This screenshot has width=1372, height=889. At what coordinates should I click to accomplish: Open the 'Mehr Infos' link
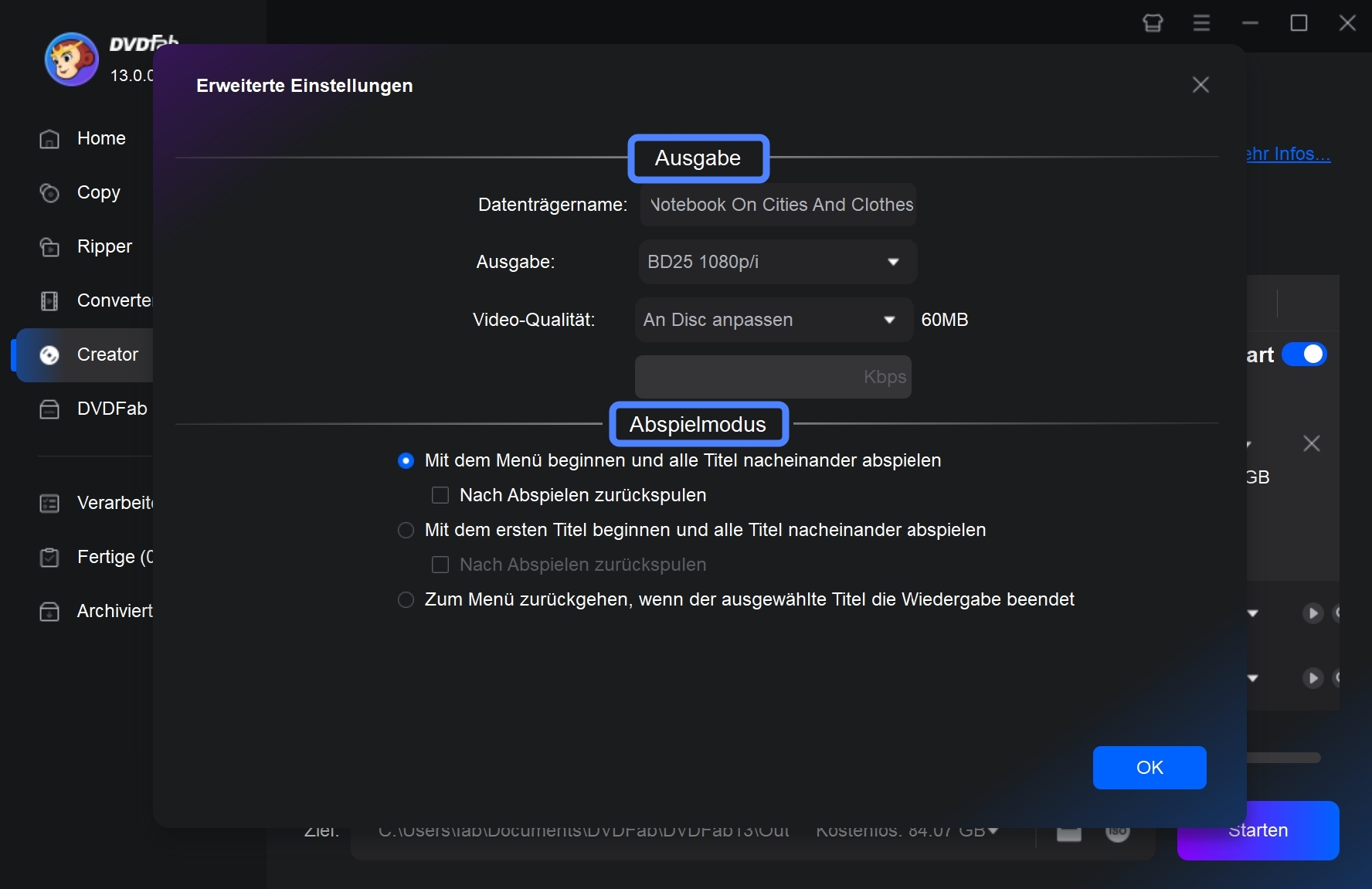tap(1289, 154)
